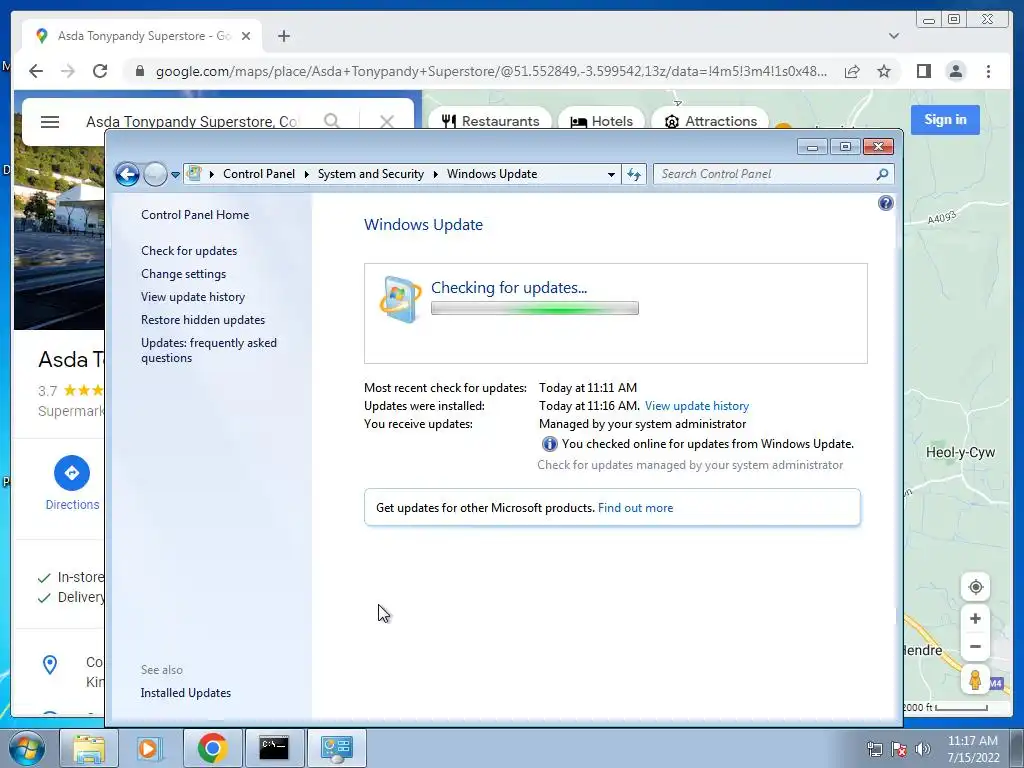
Task: Click Restore hidden updates
Action: click(x=203, y=319)
